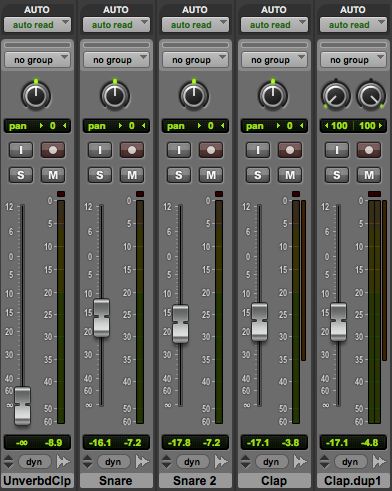392x491 pixels.
Task: Solo the Clap track
Action: pyautogui.click(x=258, y=175)
